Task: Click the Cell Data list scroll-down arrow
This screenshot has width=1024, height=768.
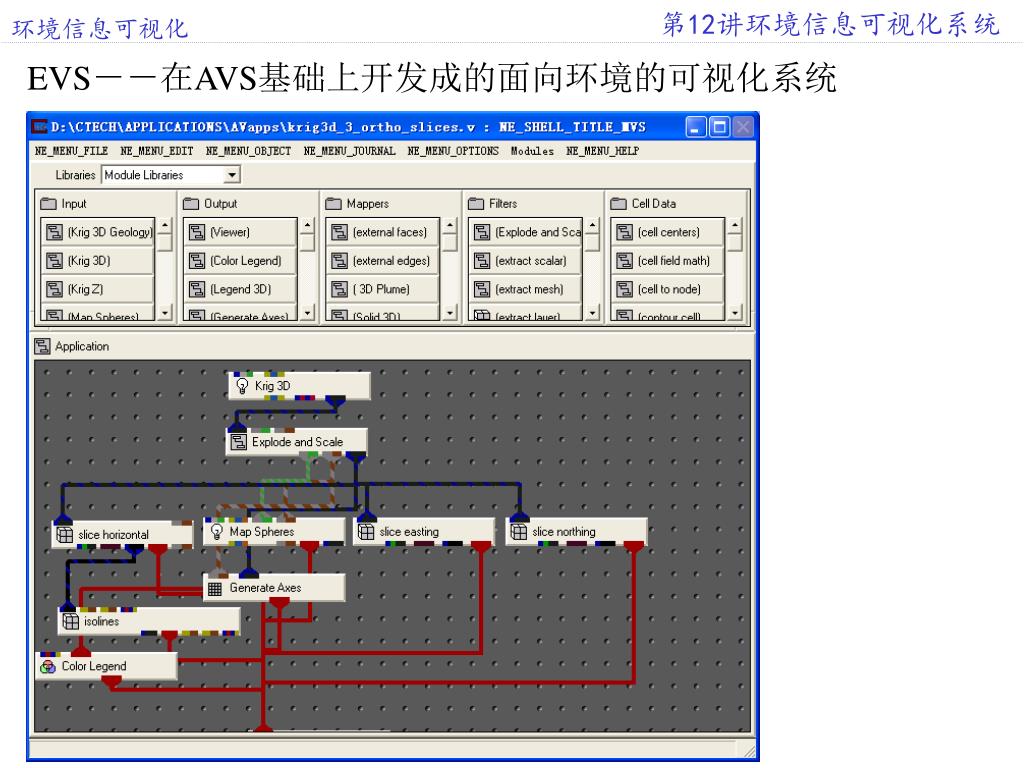Action: (x=735, y=313)
